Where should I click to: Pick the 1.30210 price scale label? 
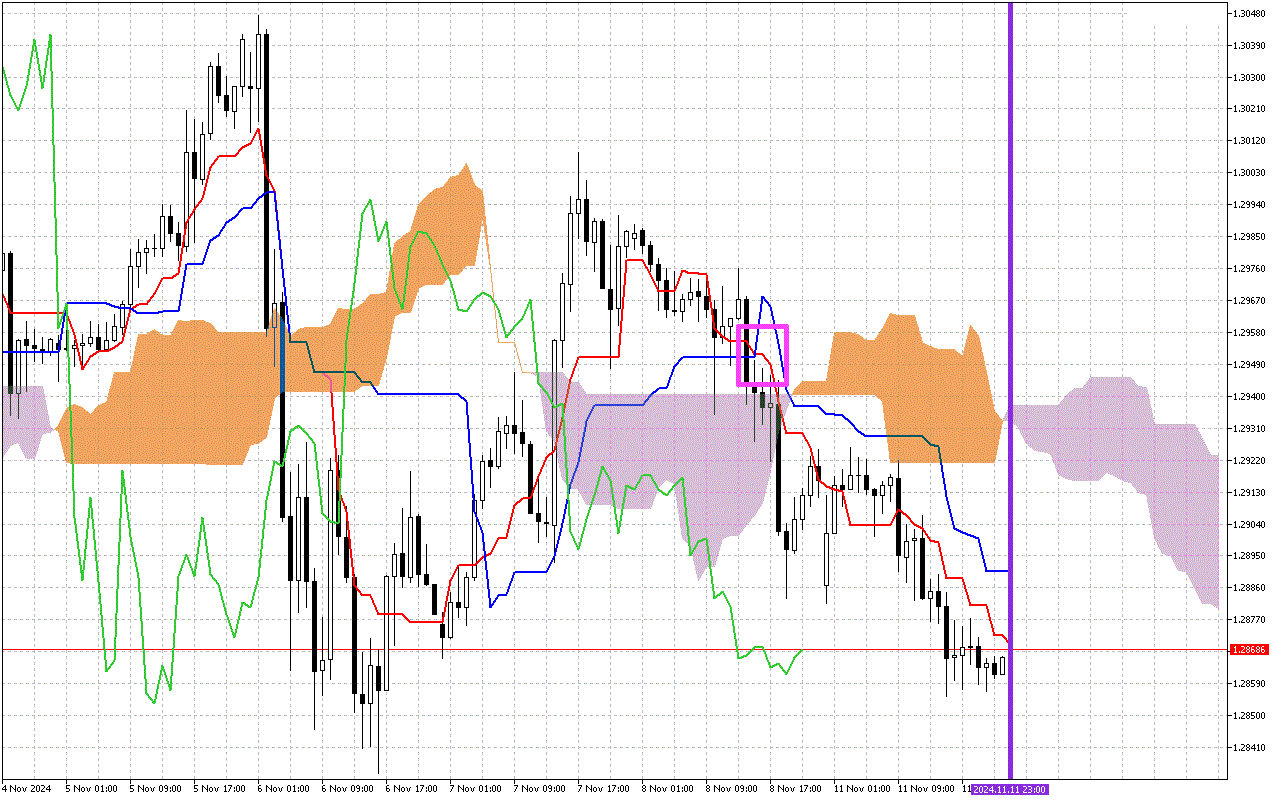pos(1248,109)
